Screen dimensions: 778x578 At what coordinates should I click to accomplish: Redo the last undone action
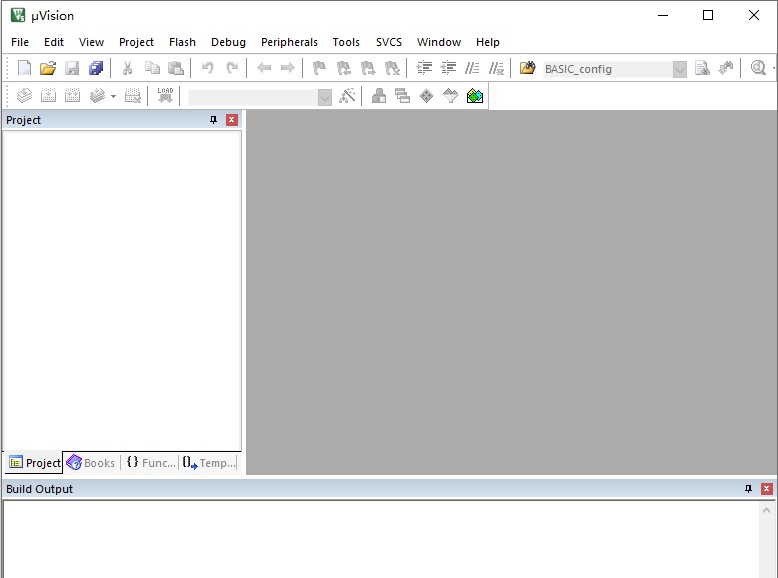(232, 68)
